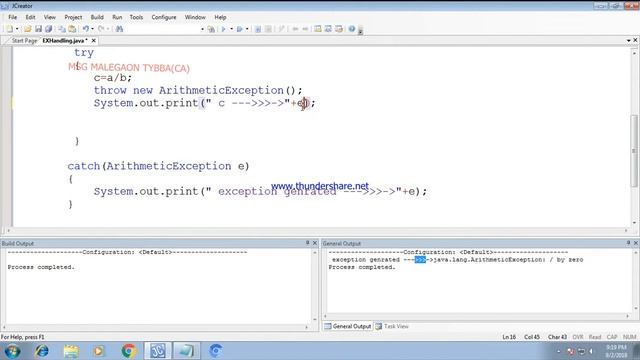Image resolution: width=640 pixels, height=360 pixels.
Task: Click the throw new ArithmeticException line
Action: [x=198, y=90]
